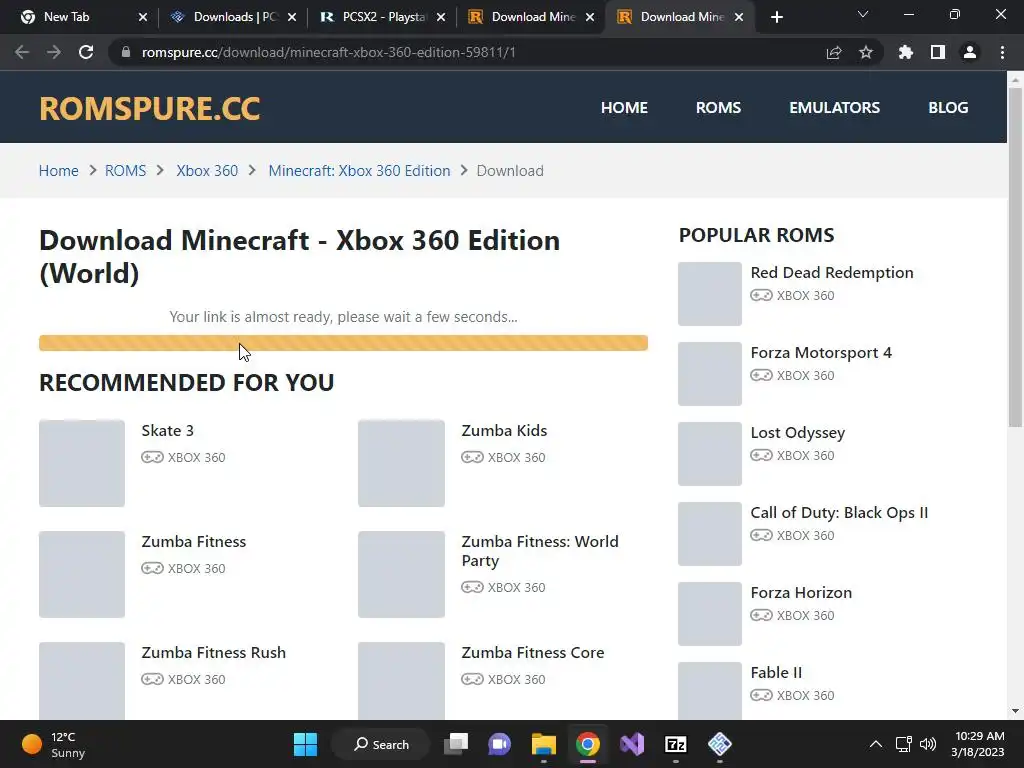This screenshot has height=768, width=1024.
Task: Open taskbar Search box
Action: 381,744
